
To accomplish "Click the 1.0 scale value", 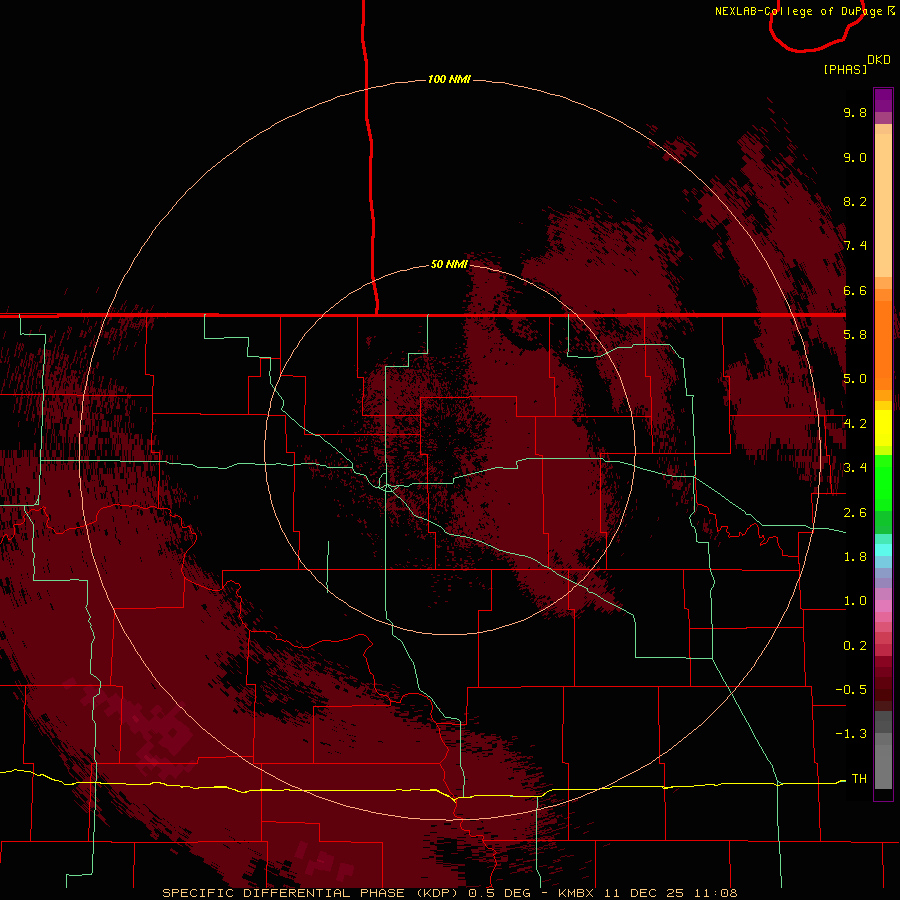I will pyautogui.click(x=855, y=601).
